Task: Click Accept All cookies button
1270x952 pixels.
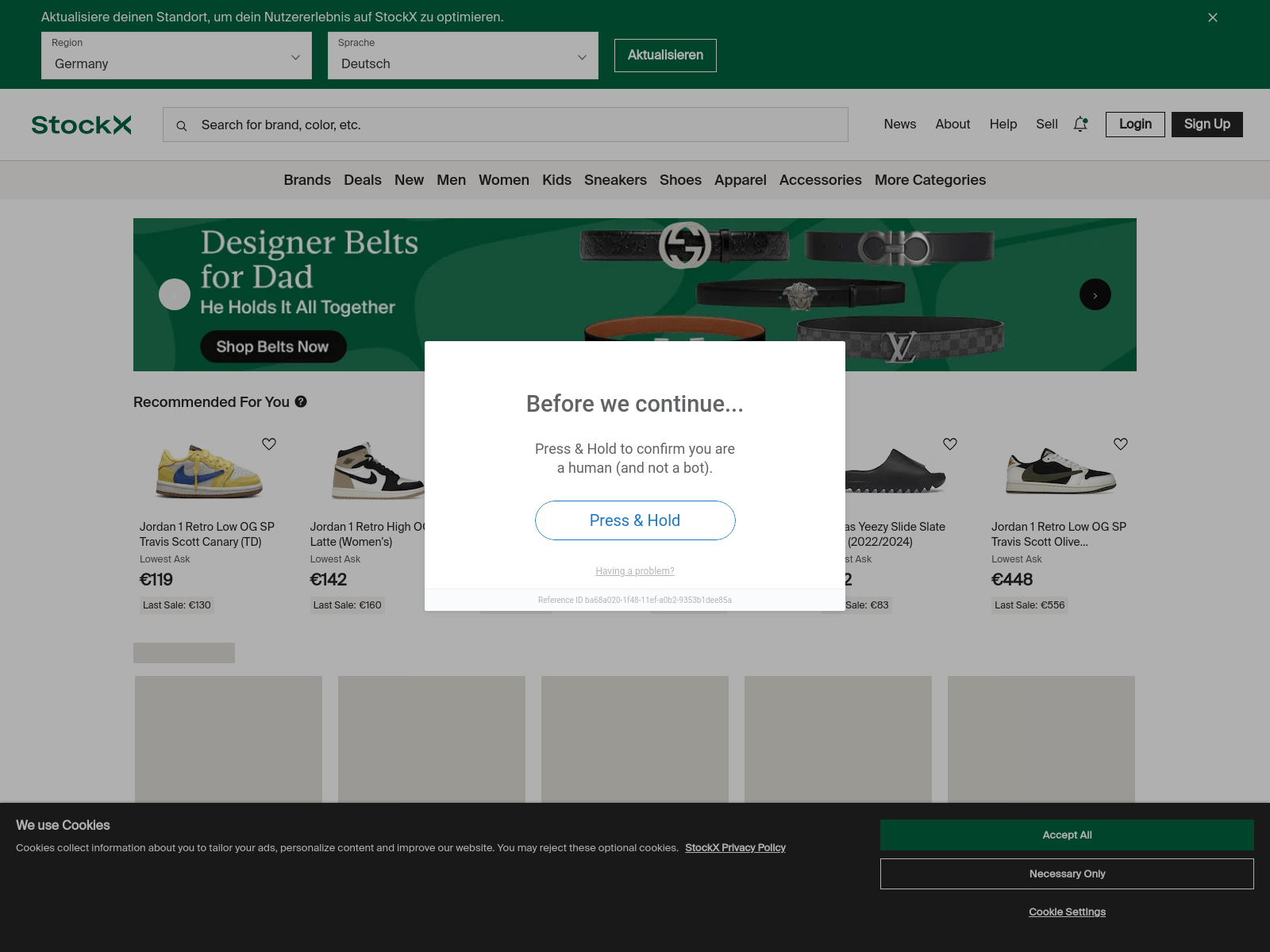Action: coord(1067,835)
